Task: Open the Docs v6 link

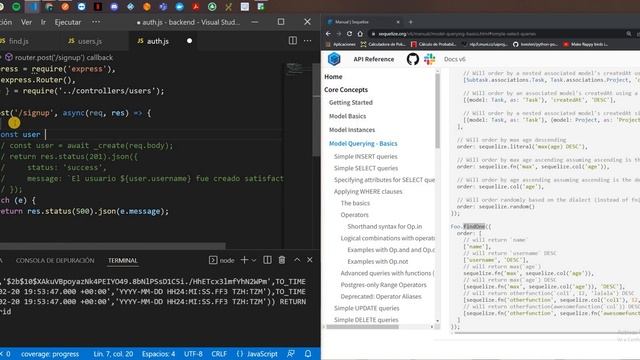Action: 455,59
